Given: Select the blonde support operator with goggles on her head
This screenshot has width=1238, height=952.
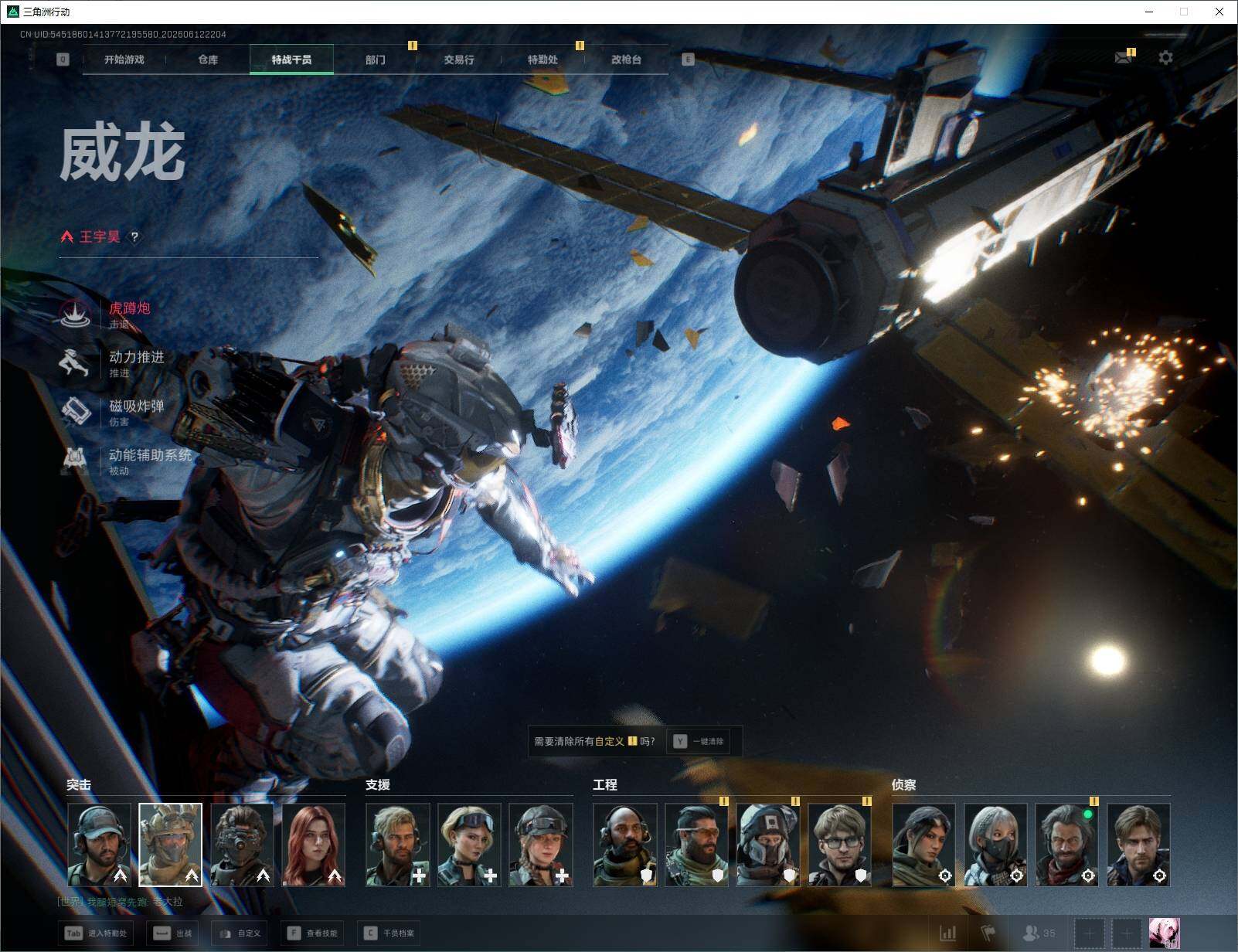Looking at the screenshot, I should point(469,845).
